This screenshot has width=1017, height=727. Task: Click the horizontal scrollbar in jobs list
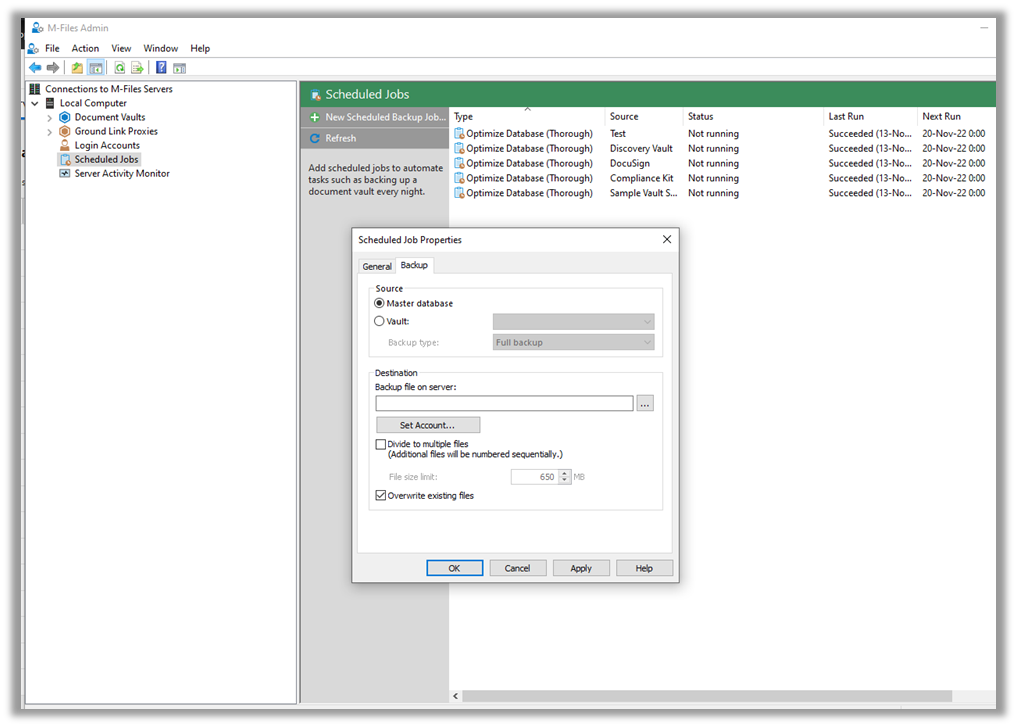707,696
